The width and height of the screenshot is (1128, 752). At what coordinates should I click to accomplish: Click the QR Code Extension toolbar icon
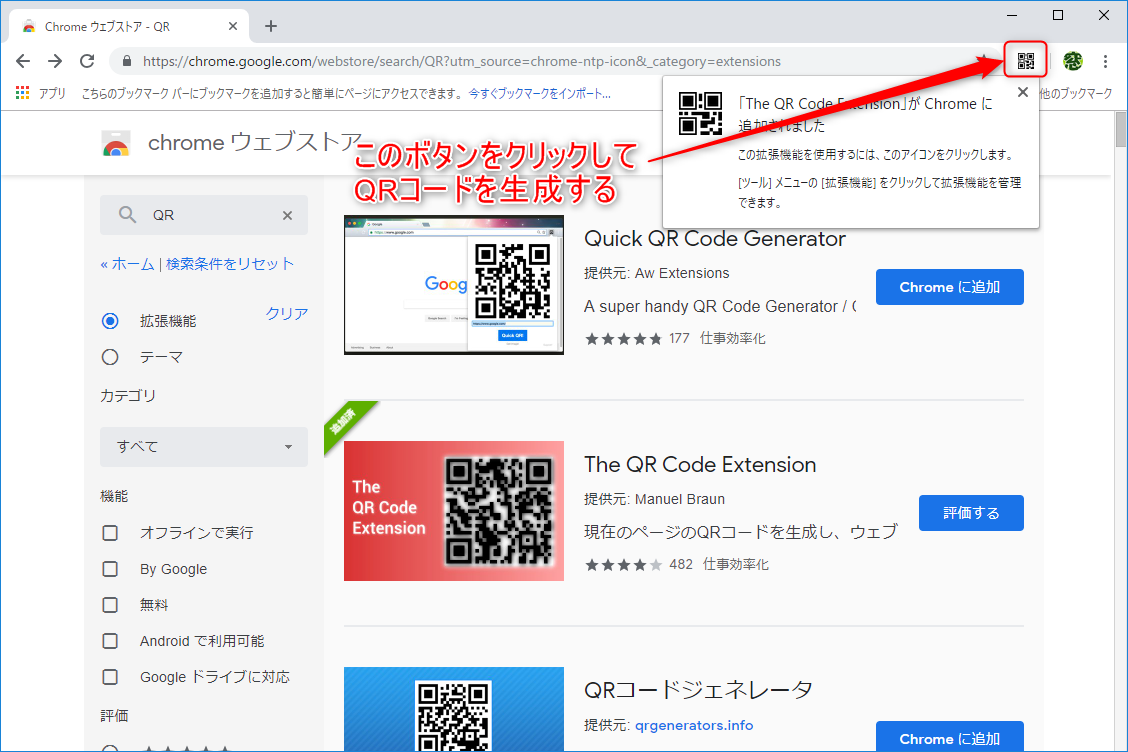1026,61
